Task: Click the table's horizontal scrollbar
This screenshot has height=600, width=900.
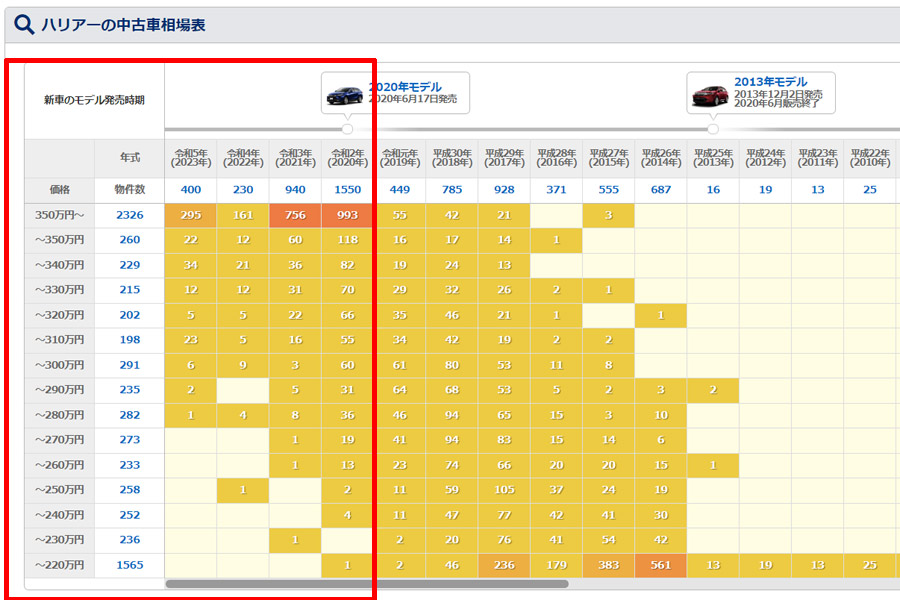Action: pyautogui.click(x=367, y=584)
